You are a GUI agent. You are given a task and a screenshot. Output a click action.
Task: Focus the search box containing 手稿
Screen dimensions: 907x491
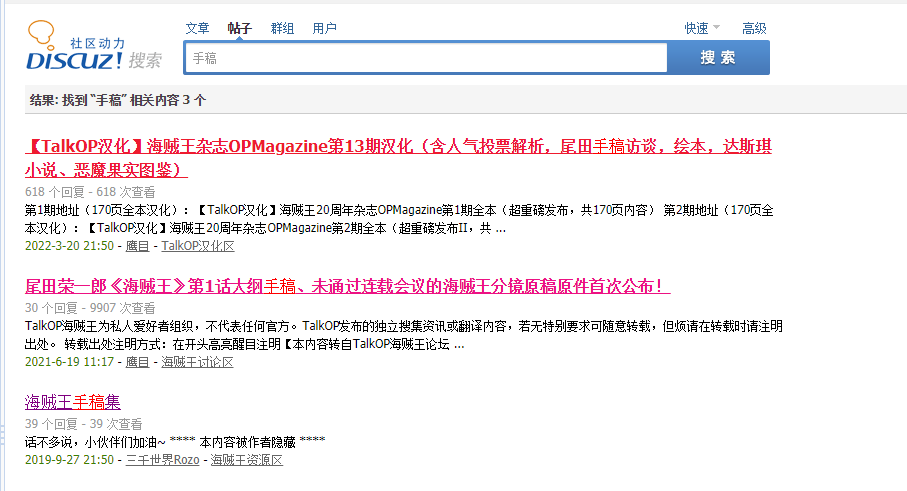click(x=426, y=58)
